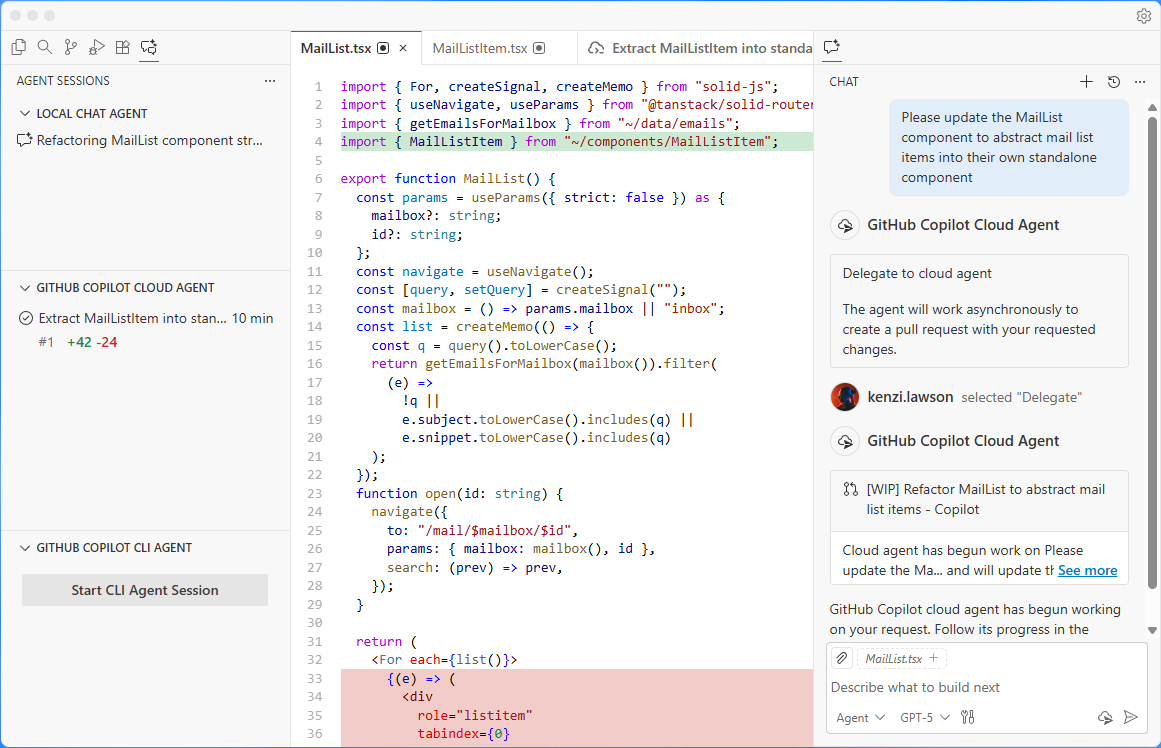Click the See more link
This screenshot has width=1161, height=748.
pyautogui.click(x=1087, y=570)
